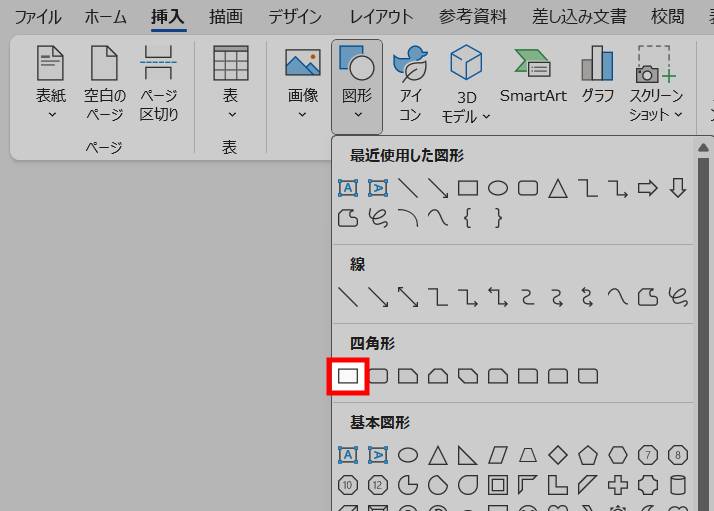The height and width of the screenshot is (511, 714).
Task: Choose the heptagon shape labeled 7
Action: [x=648, y=455]
